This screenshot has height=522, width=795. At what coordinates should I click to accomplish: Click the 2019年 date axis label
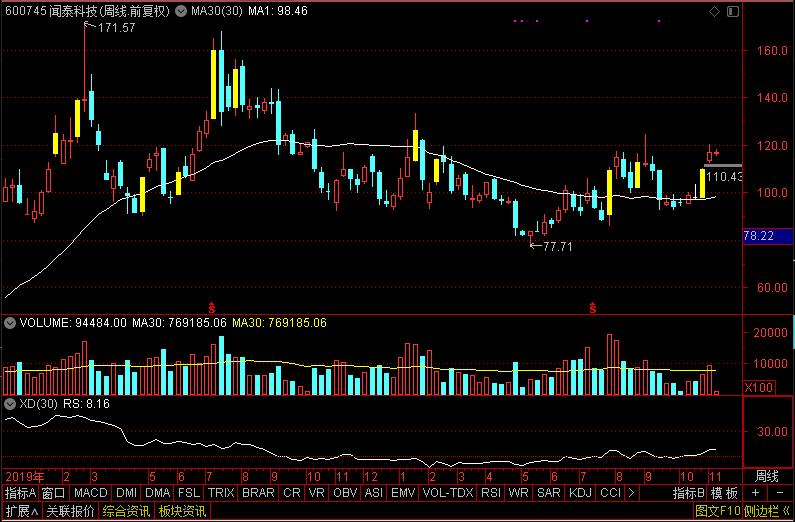click(24, 476)
